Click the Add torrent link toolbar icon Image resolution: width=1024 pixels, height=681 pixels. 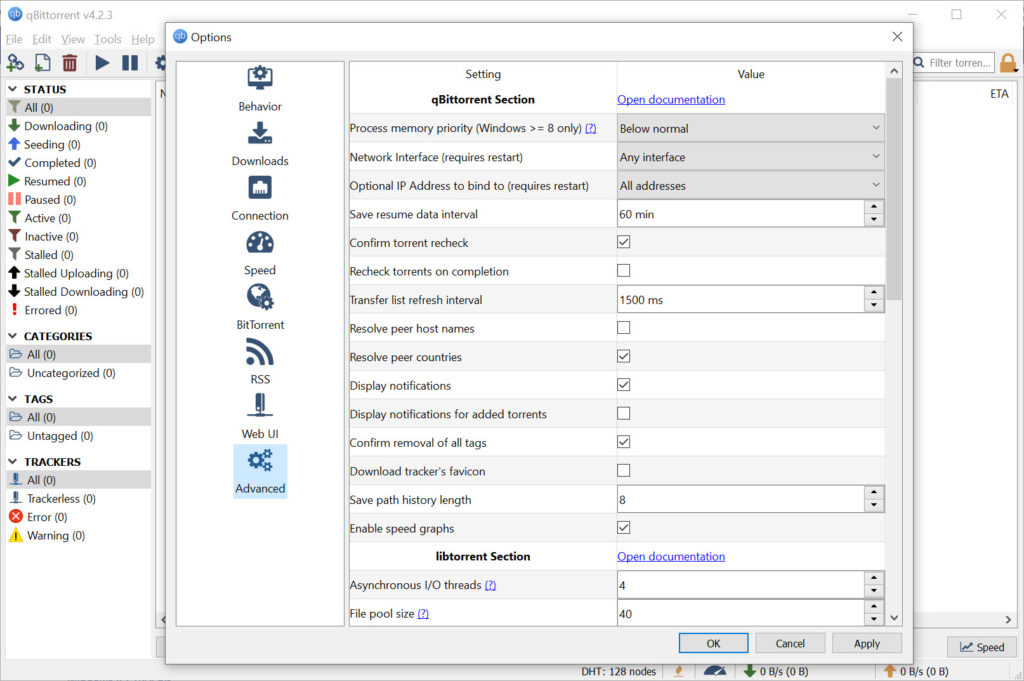coord(15,63)
